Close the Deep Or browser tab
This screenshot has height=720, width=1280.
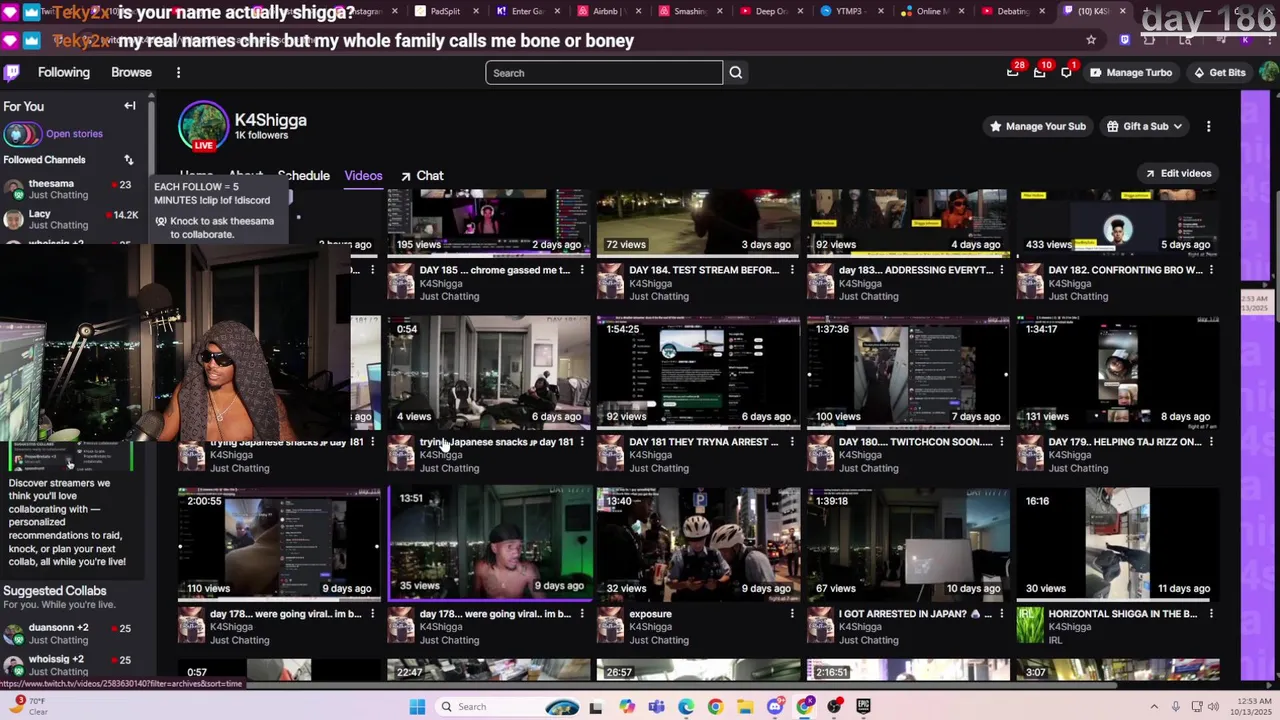(x=799, y=11)
